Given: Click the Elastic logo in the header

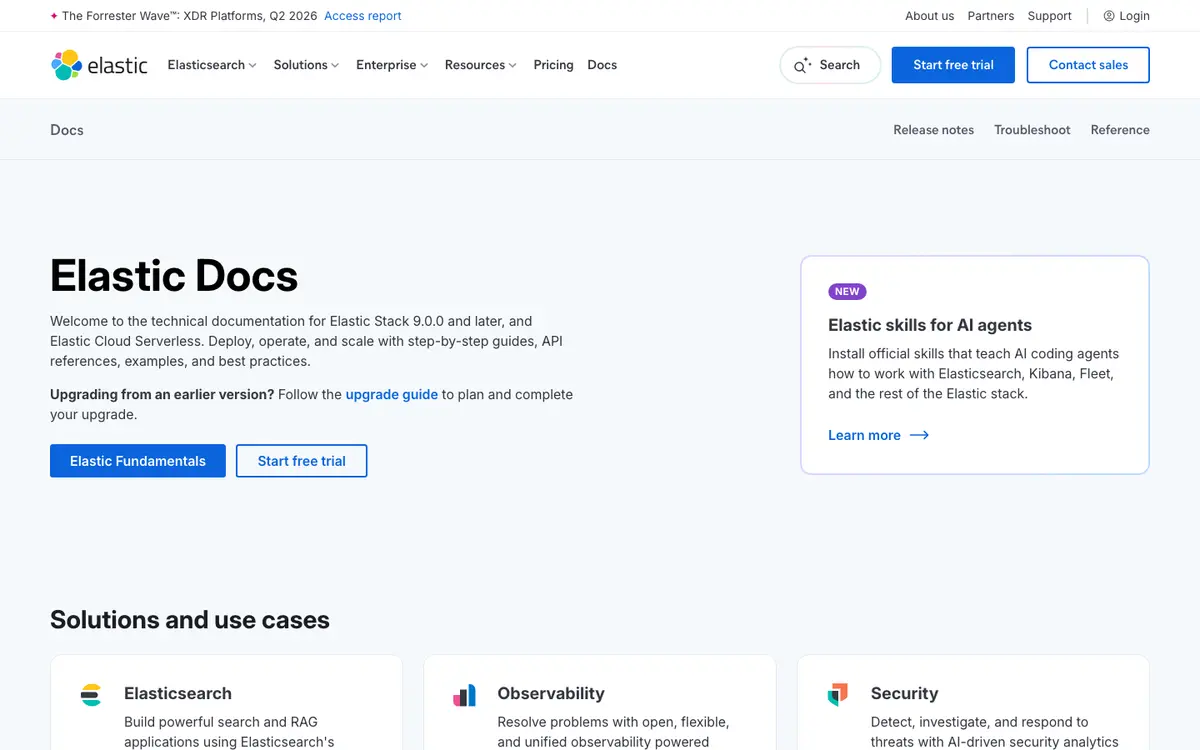Looking at the screenshot, I should point(99,65).
